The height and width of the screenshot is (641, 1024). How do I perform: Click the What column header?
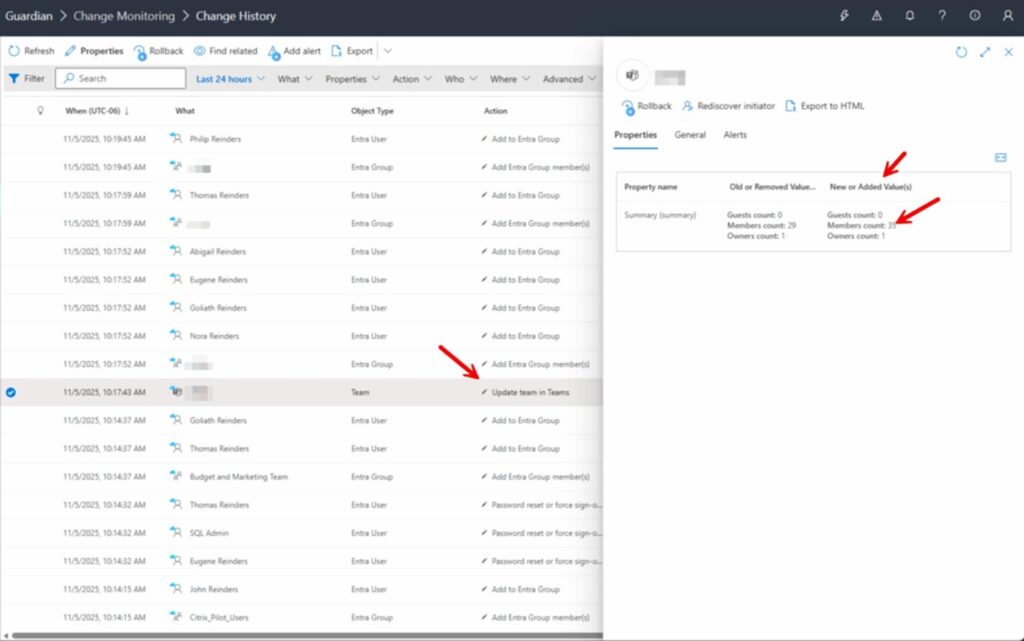[185, 111]
